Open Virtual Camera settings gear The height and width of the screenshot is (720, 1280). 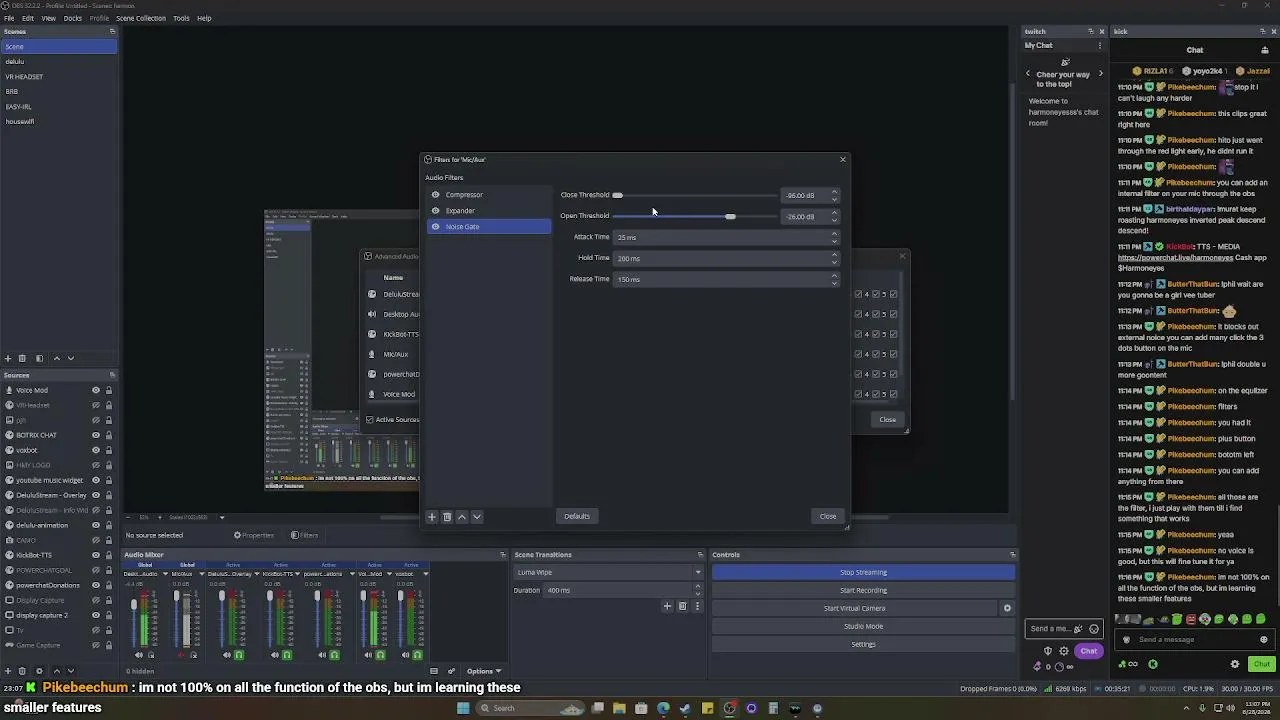[1007, 608]
